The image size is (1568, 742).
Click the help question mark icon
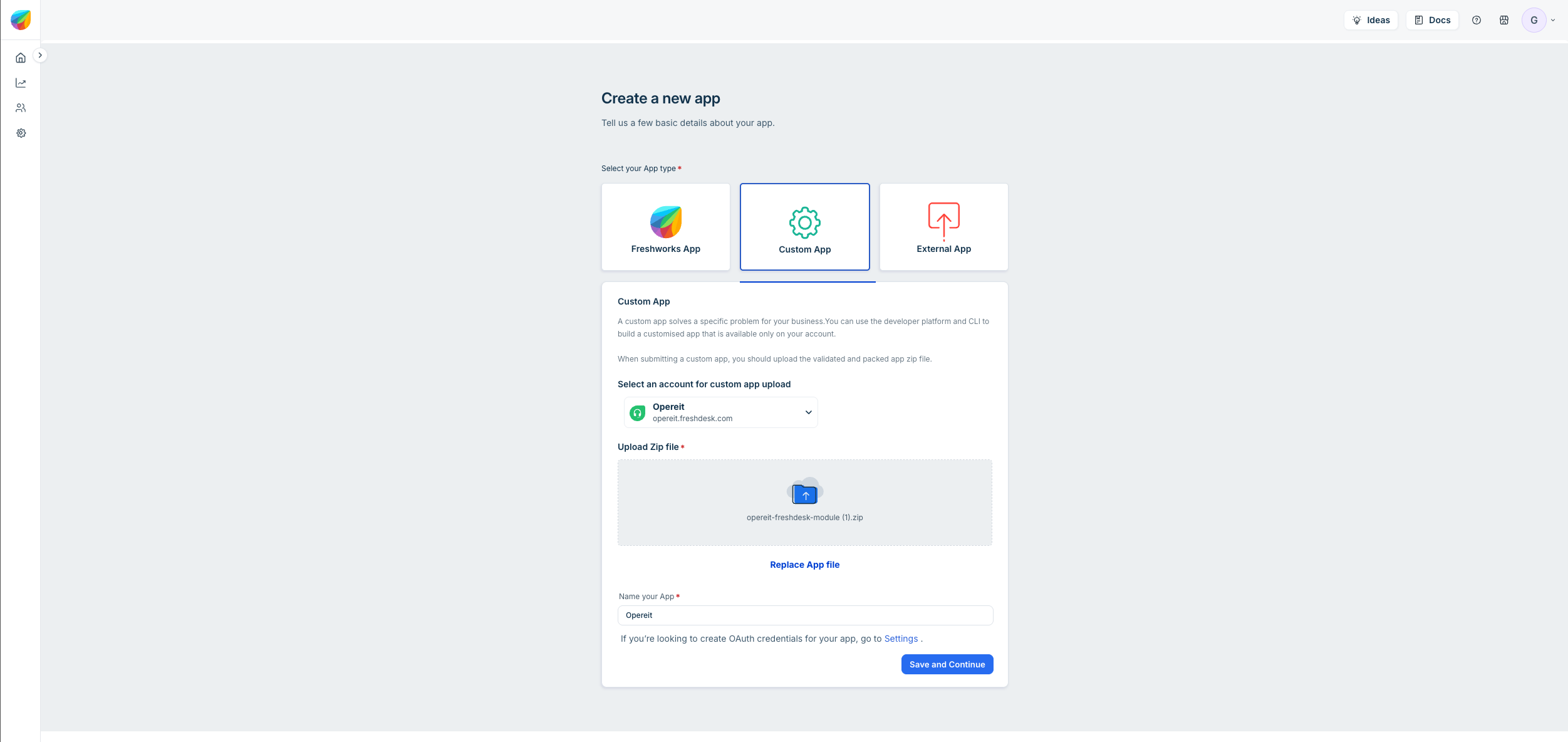coord(1477,20)
